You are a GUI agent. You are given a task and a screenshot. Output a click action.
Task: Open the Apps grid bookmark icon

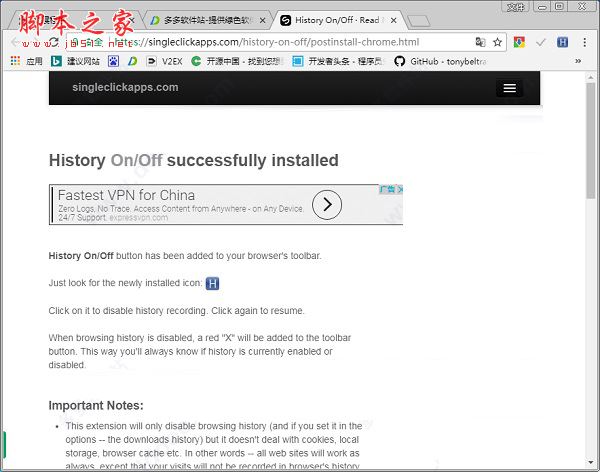click(x=15, y=60)
